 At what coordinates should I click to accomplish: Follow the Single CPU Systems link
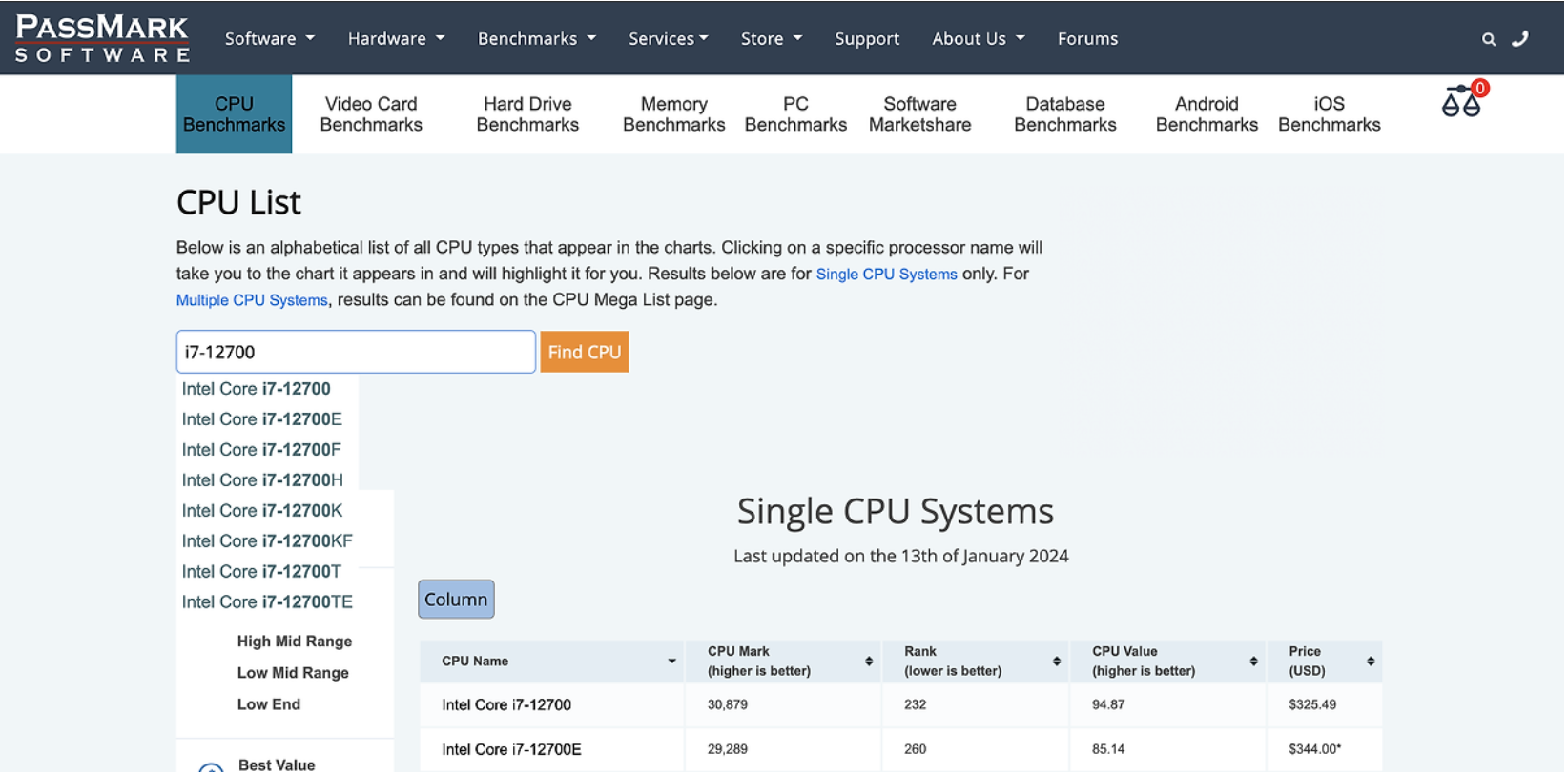pyautogui.click(x=888, y=275)
